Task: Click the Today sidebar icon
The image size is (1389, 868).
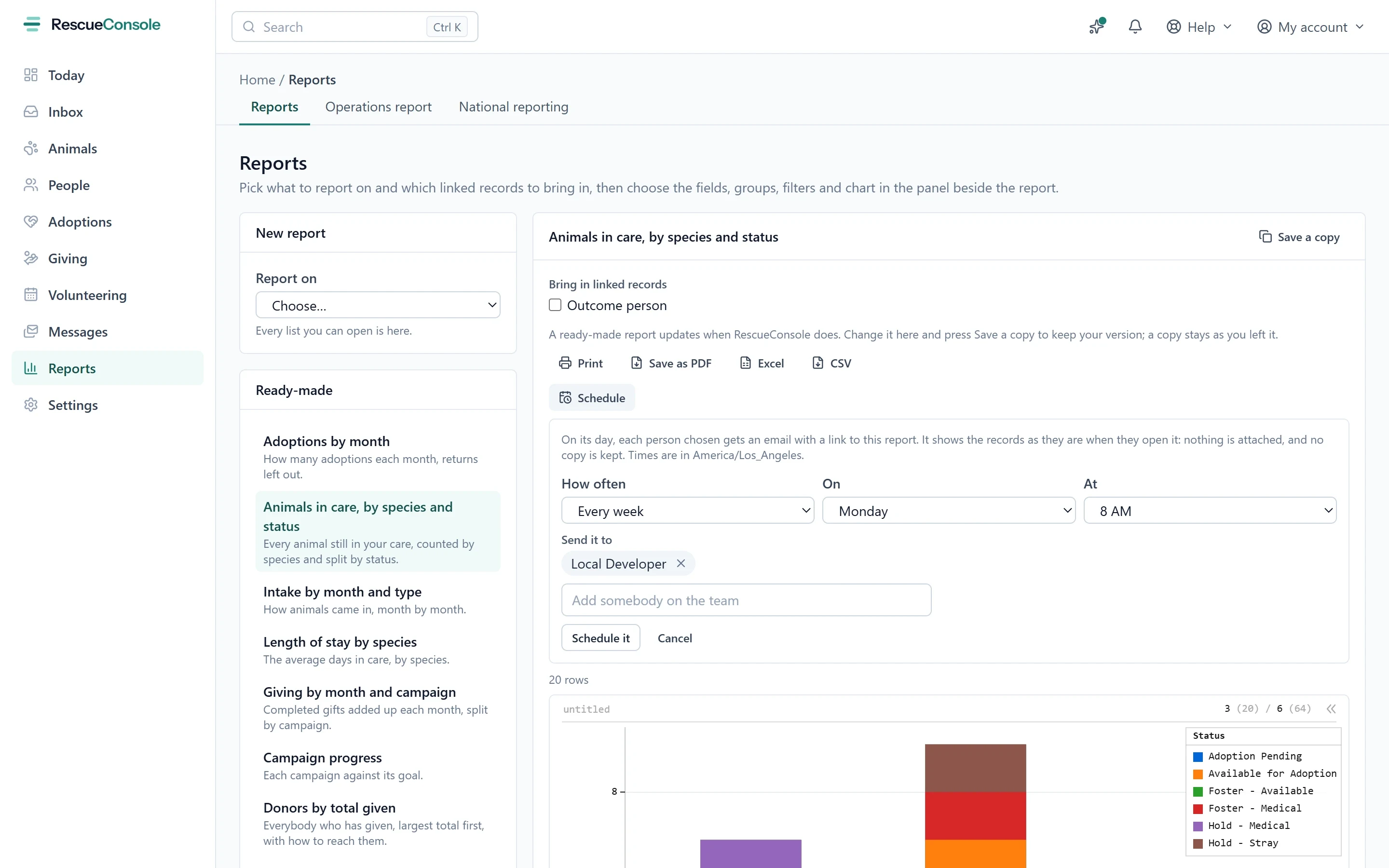Action: 31,75
